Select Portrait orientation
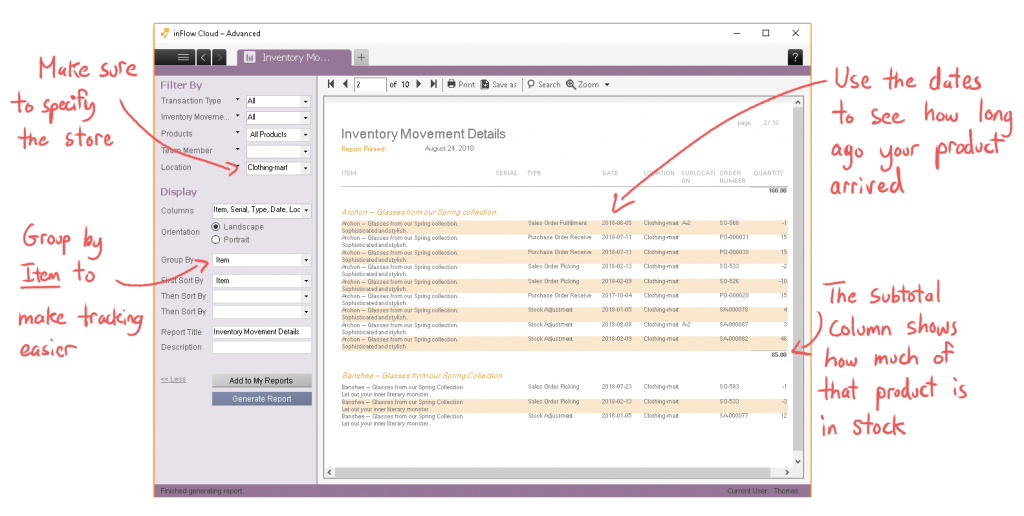1024x516 pixels. click(216, 240)
